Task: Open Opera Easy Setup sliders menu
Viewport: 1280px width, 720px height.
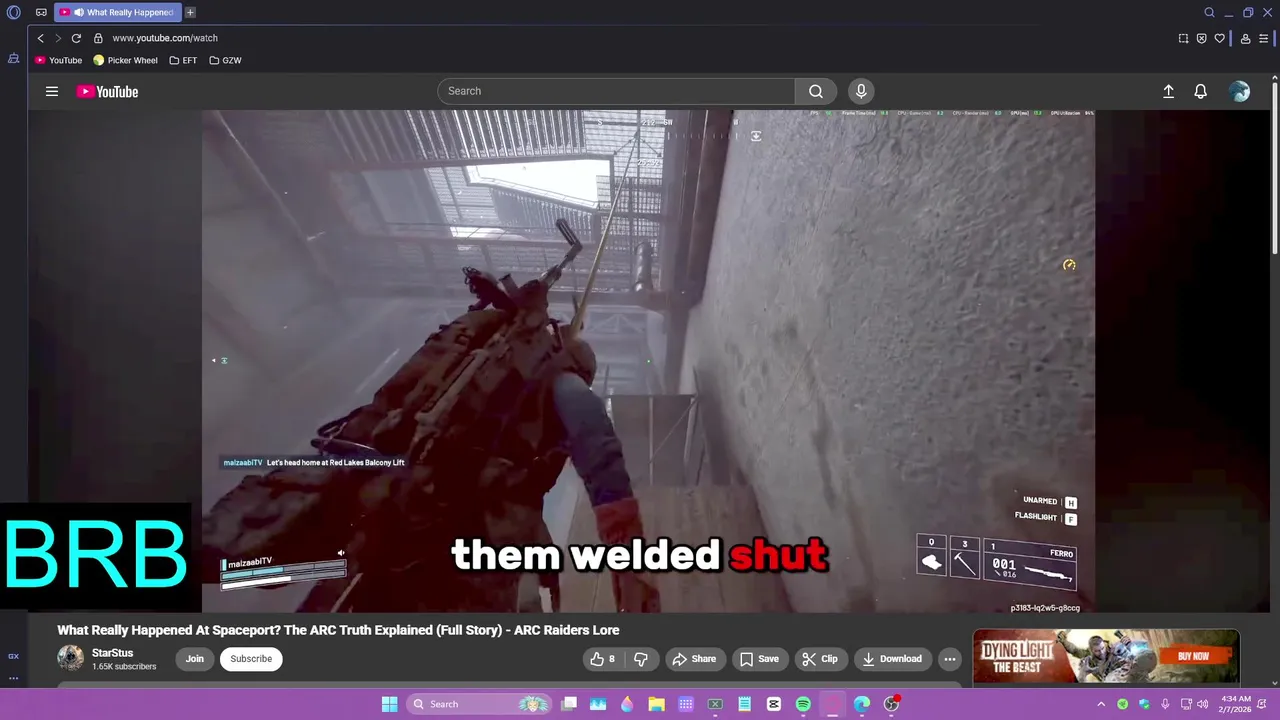Action: tap(1263, 38)
